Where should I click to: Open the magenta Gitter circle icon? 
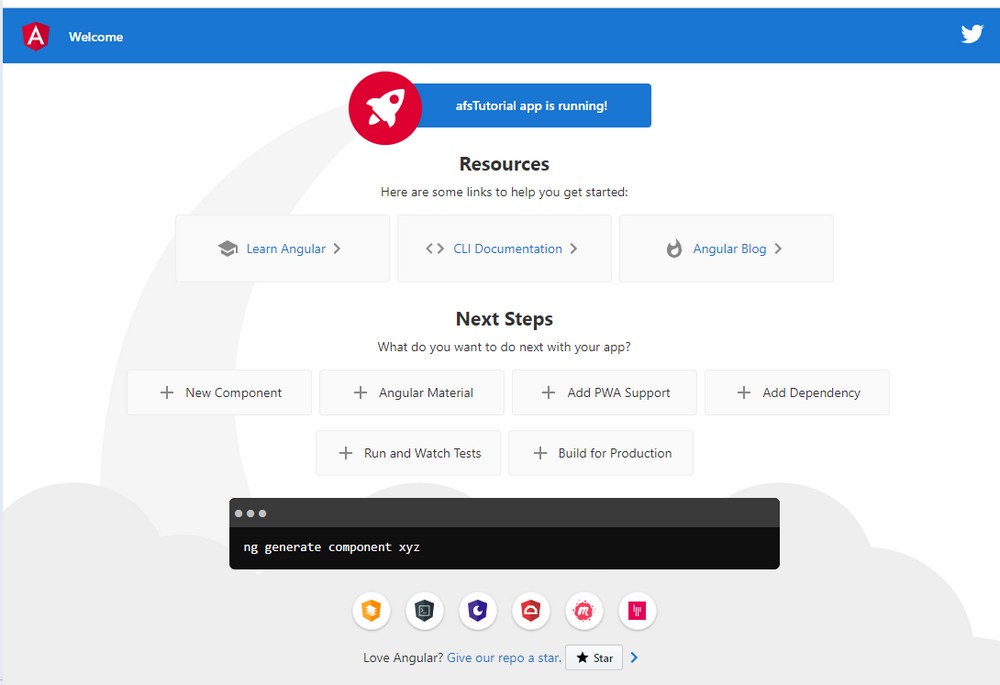pyautogui.click(x=637, y=611)
